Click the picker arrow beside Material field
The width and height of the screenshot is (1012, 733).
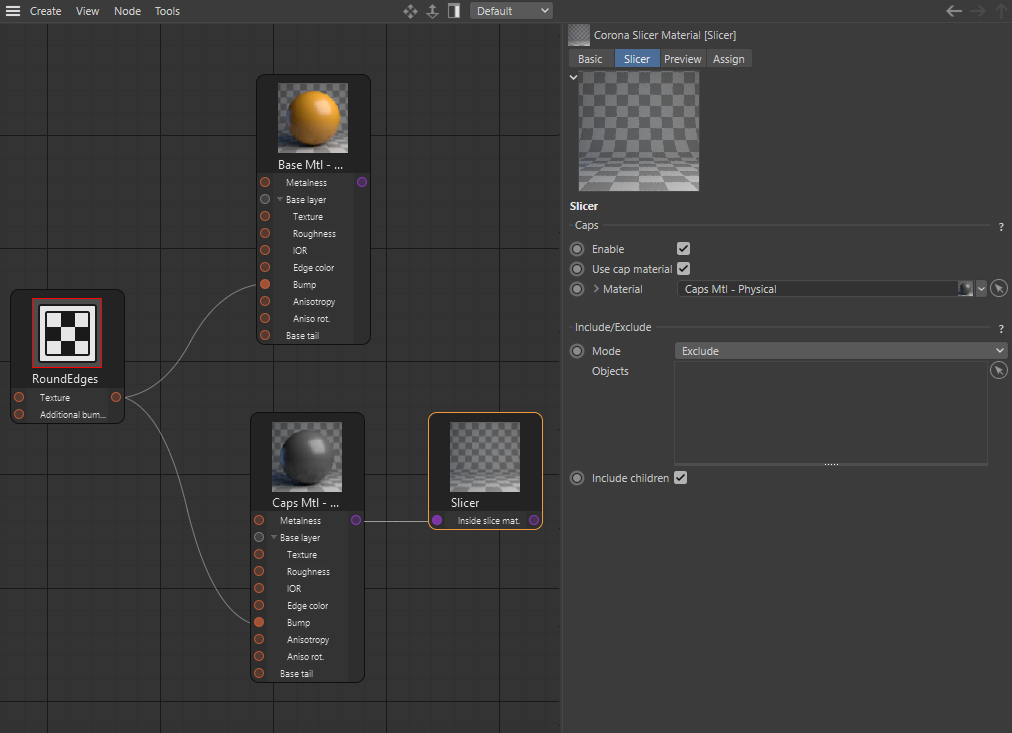pos(998,288)
